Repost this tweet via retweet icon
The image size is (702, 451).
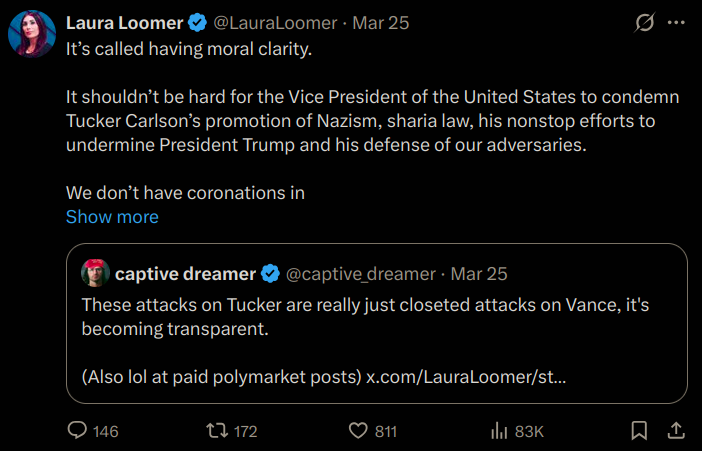(217, 431)
